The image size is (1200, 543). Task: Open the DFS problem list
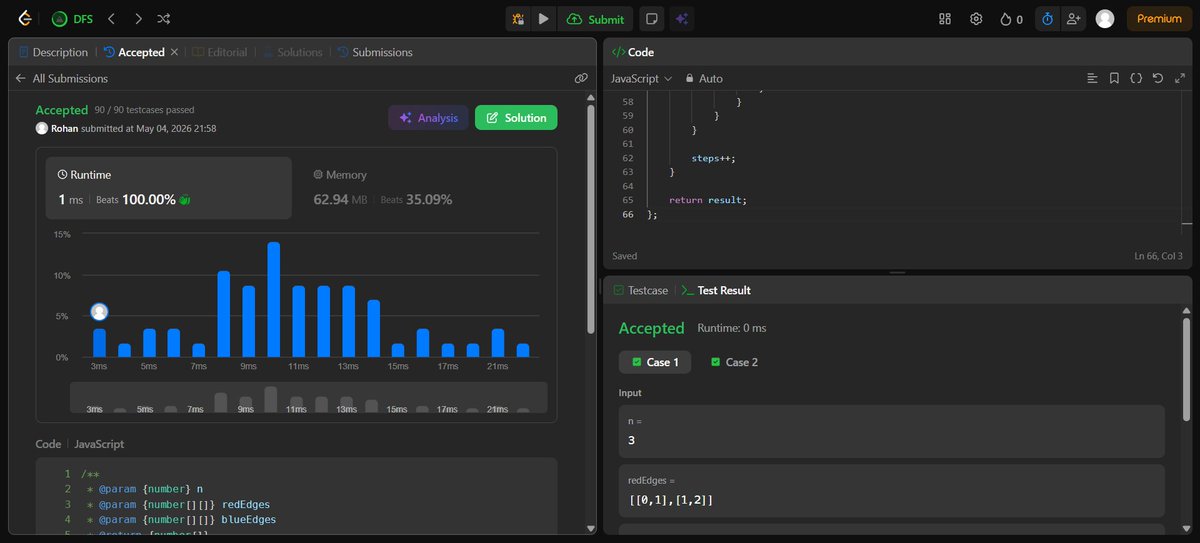[x=74, y=18]
